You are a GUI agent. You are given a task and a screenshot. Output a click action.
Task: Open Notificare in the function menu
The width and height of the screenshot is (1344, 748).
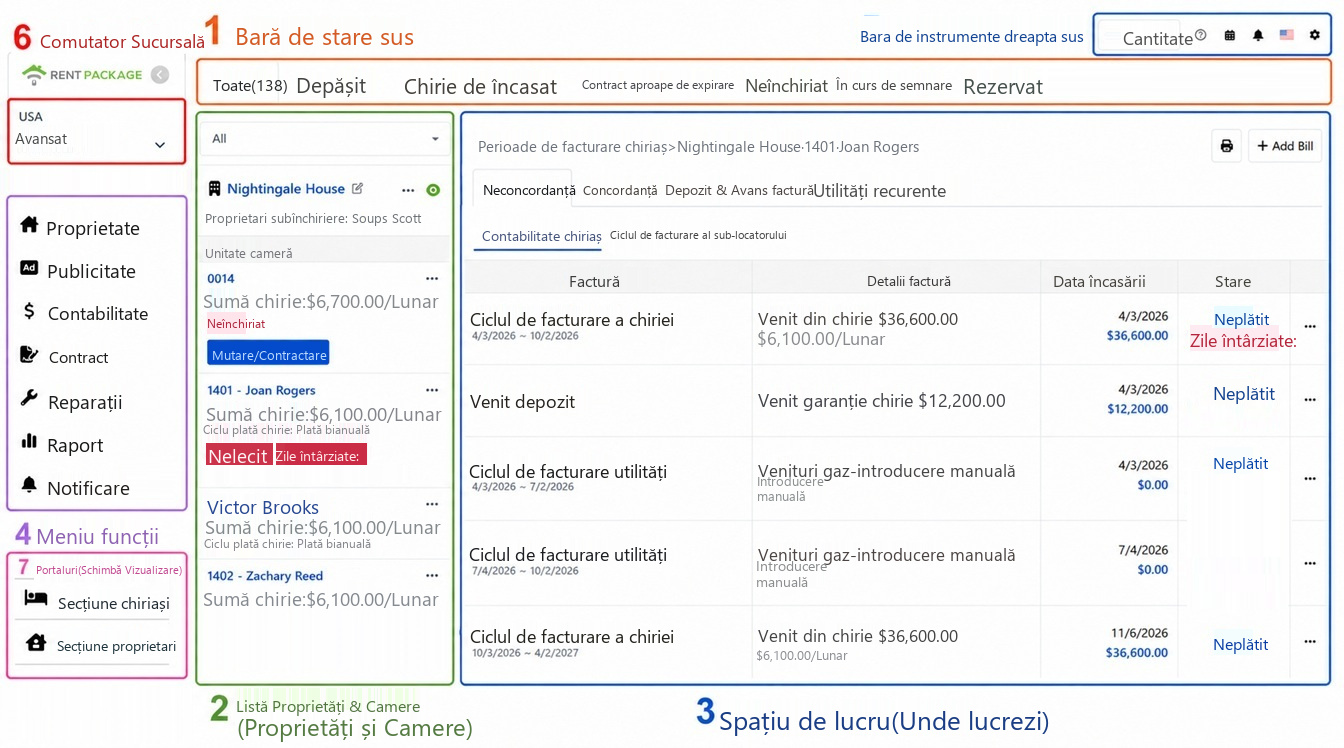75,488
